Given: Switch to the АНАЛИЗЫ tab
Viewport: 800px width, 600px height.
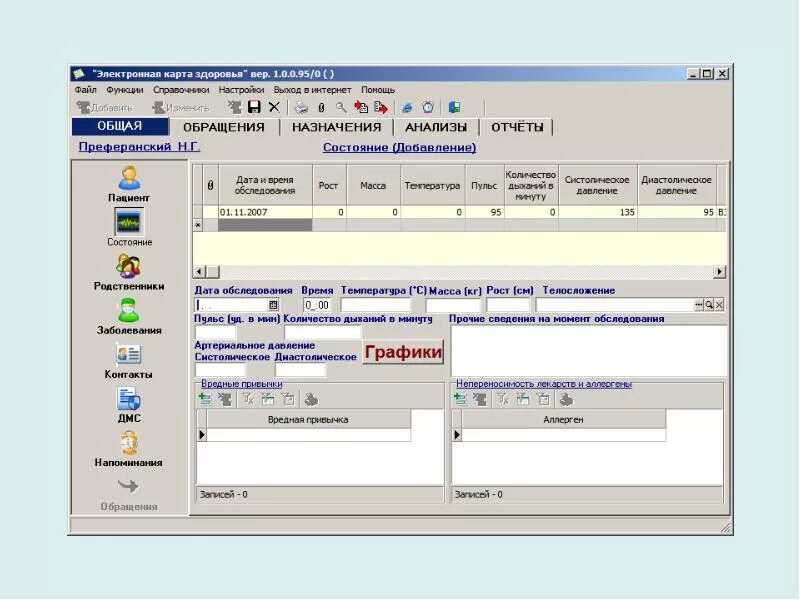Looking at the screenshot, I should click(436, 127).
